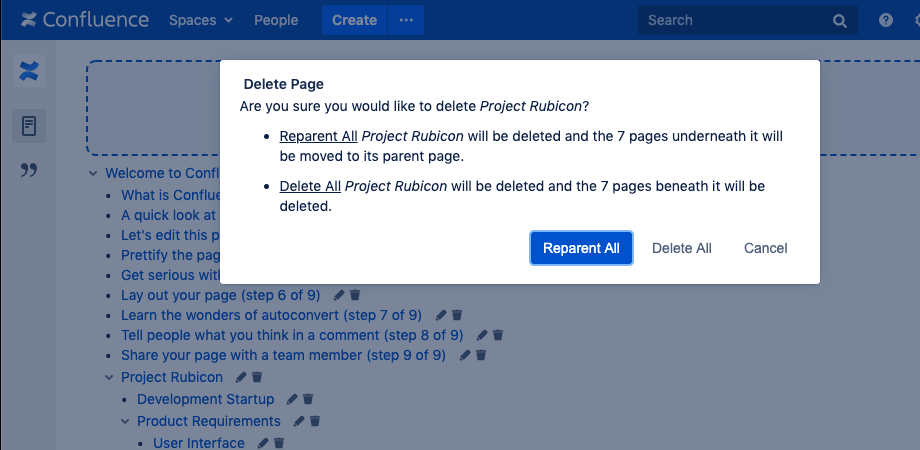920x450 pixels.
Task: Click the Reparent All button
Action: pyautogui.click(x=581, y=248)
